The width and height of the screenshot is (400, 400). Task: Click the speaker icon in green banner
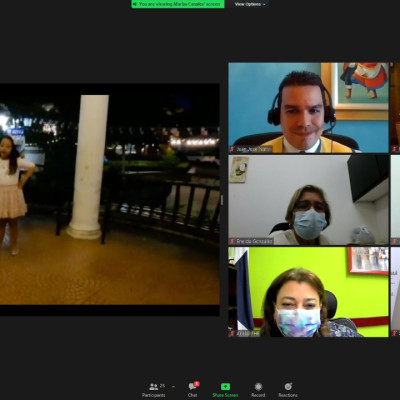[135, 4]
